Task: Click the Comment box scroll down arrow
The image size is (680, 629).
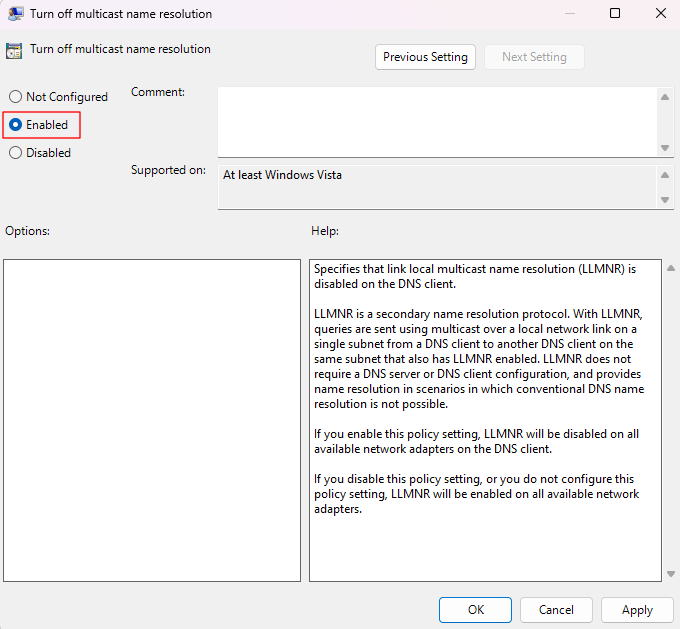Action: [665, 148]
